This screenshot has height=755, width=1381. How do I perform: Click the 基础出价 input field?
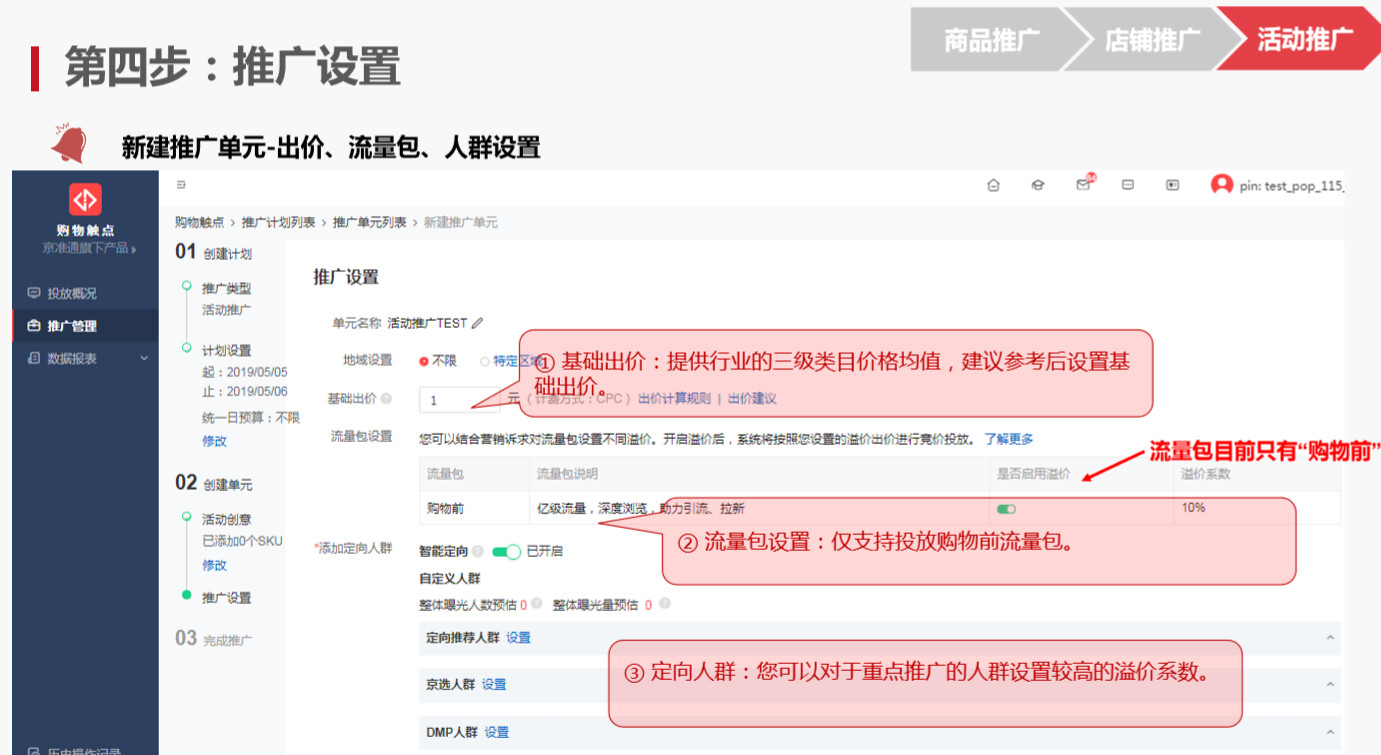pos(458,400)
